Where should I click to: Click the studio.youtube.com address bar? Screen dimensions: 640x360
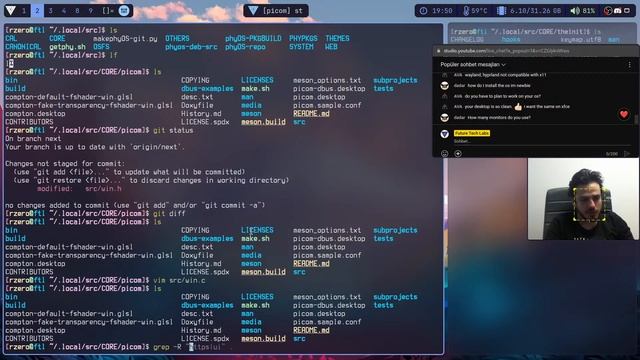[x=506, y=51]
